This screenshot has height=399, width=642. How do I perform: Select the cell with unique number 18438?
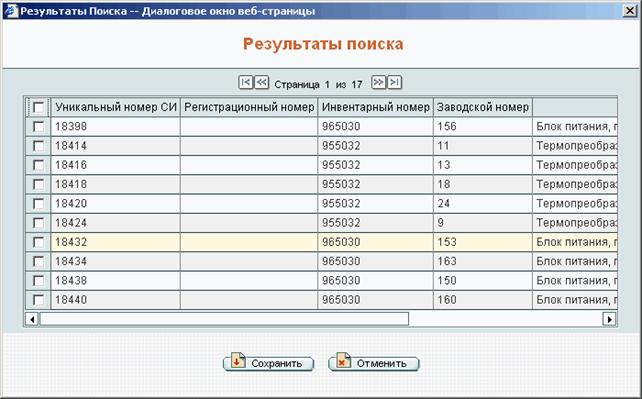[x=115, y=280]
